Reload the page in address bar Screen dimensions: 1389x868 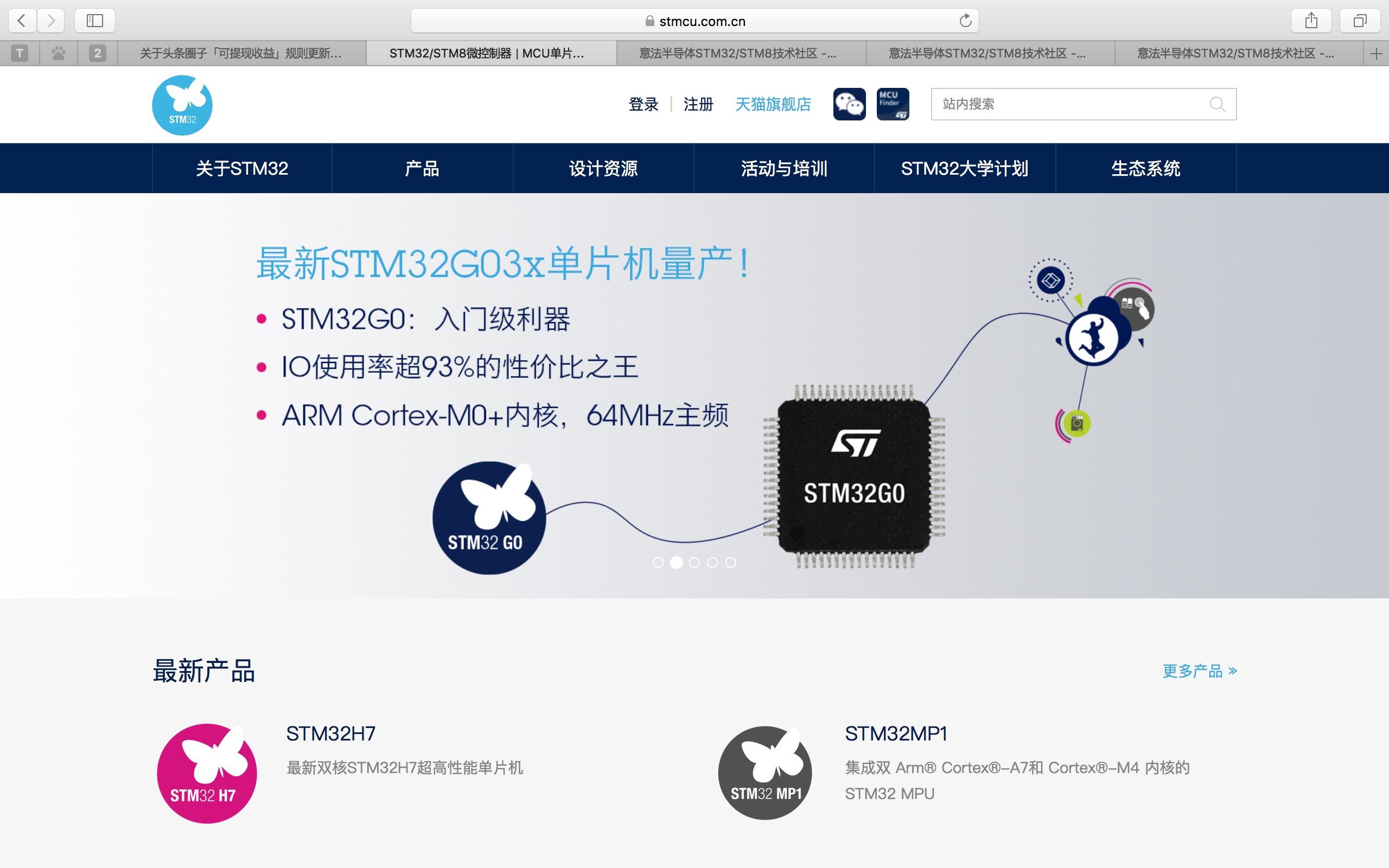(x=965, y=21)
